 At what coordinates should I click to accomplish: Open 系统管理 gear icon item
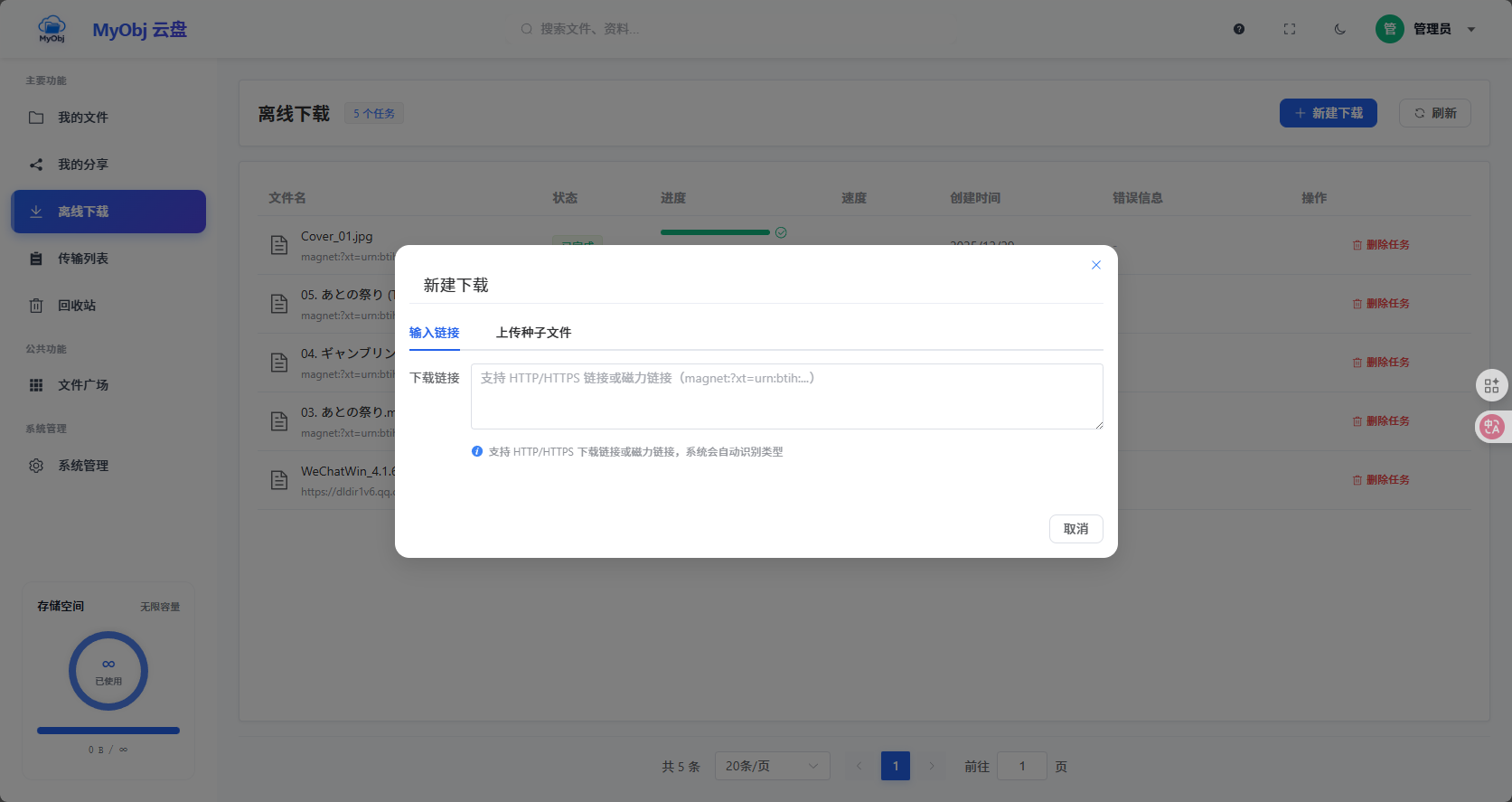83,466
